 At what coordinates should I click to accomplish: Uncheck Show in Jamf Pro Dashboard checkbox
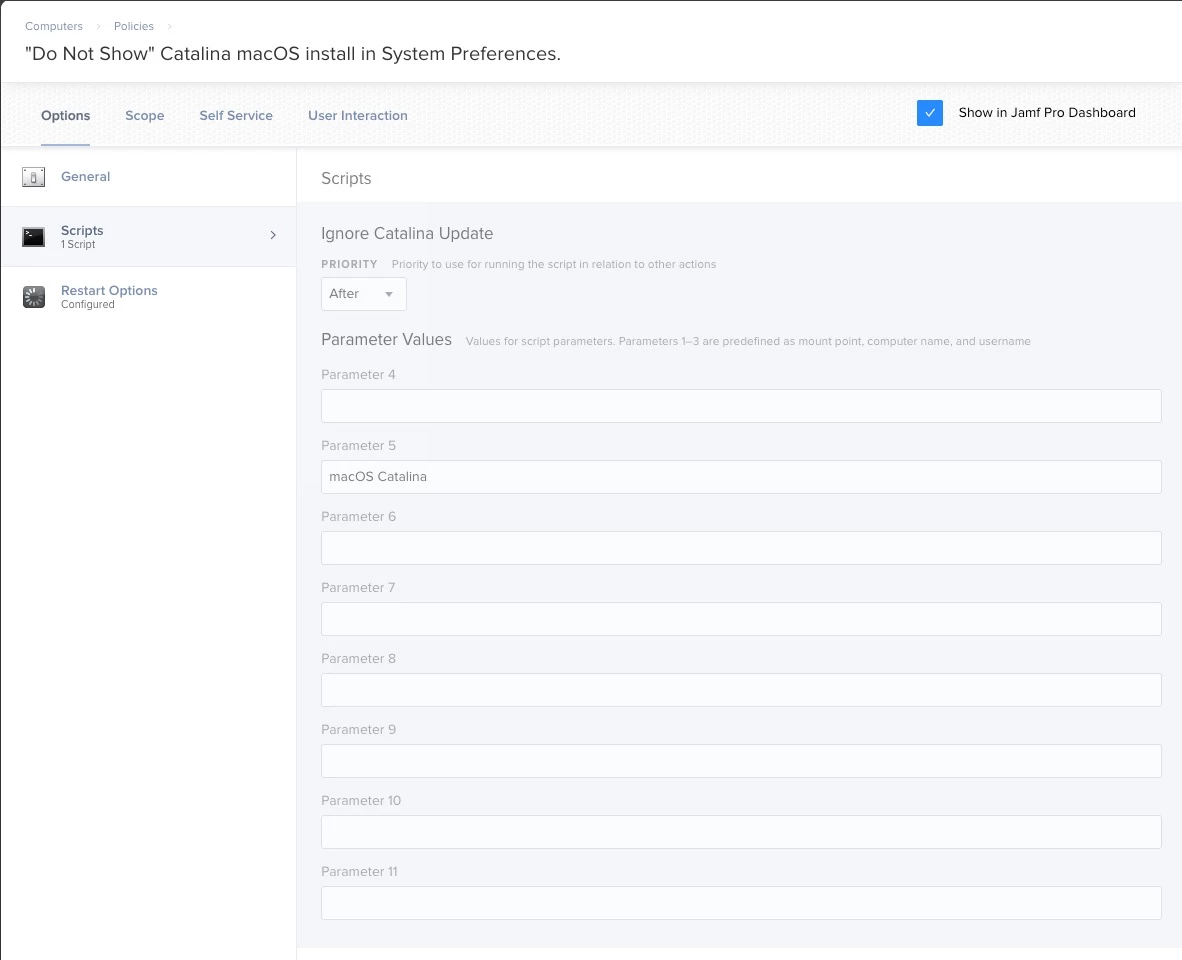point(929,113)
